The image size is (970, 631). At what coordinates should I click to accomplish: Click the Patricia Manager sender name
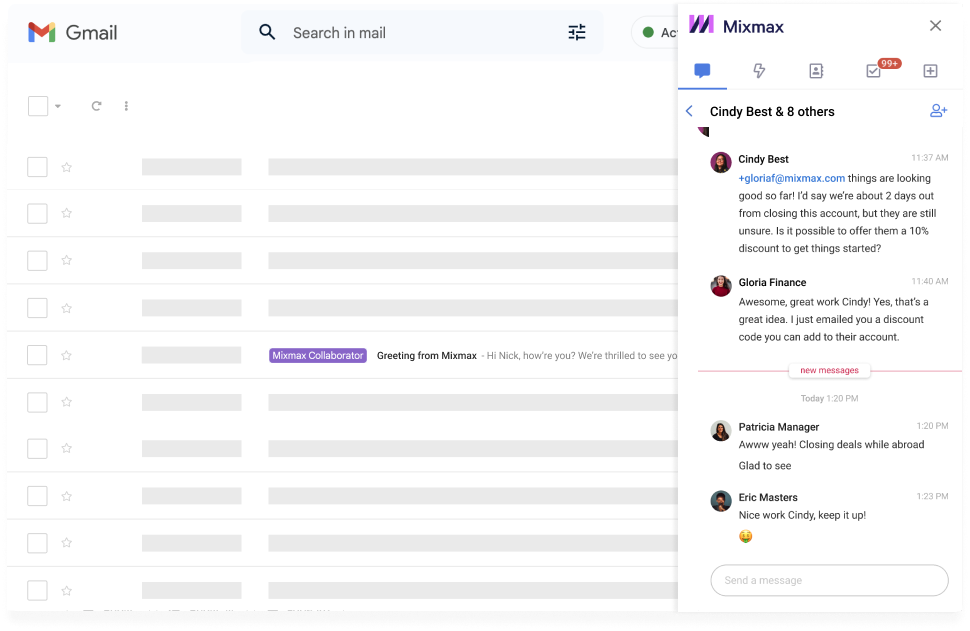coord(778,427)
